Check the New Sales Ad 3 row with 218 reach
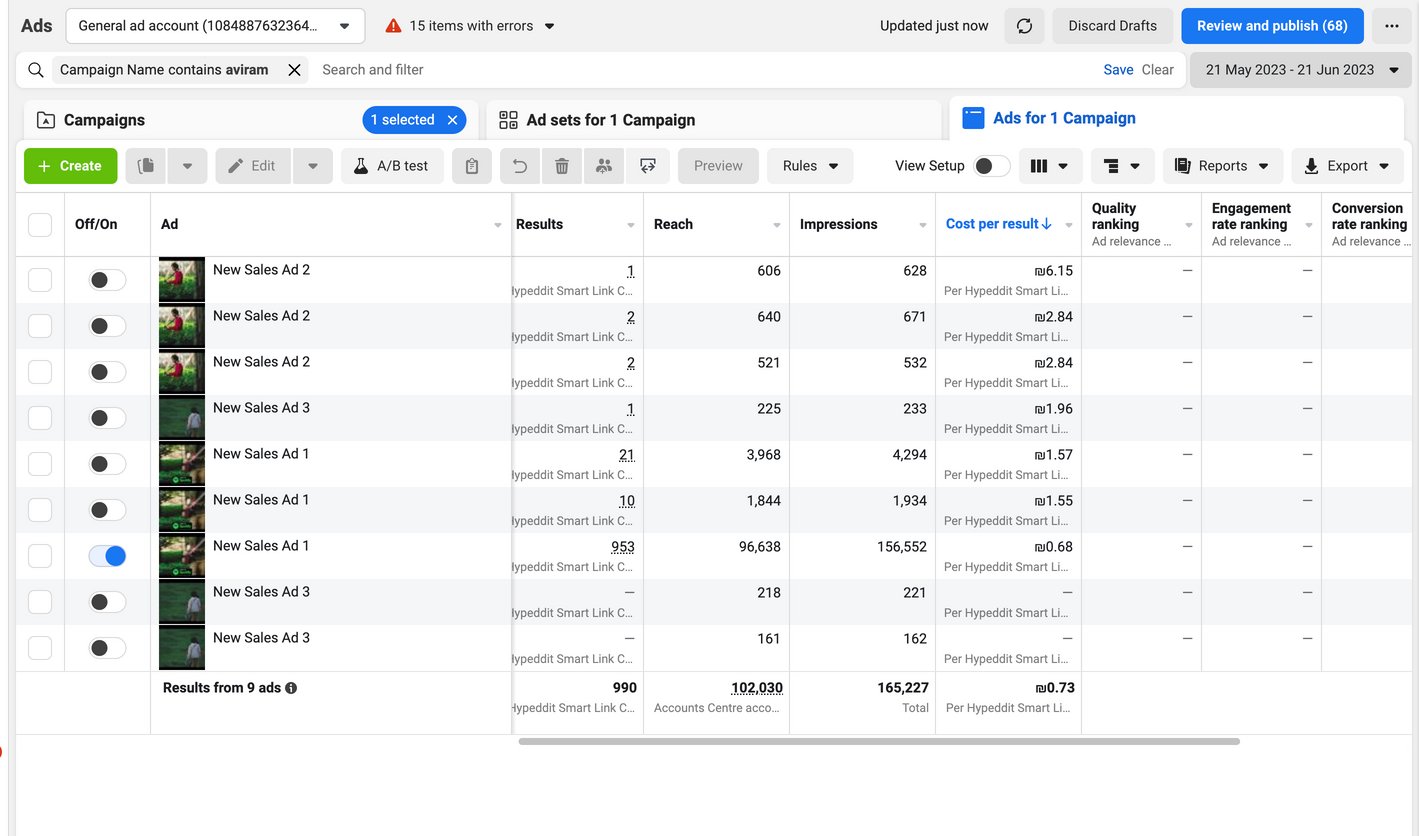Image resolution: width=1419 pixels, height=836 pixels. coord(40,602)
